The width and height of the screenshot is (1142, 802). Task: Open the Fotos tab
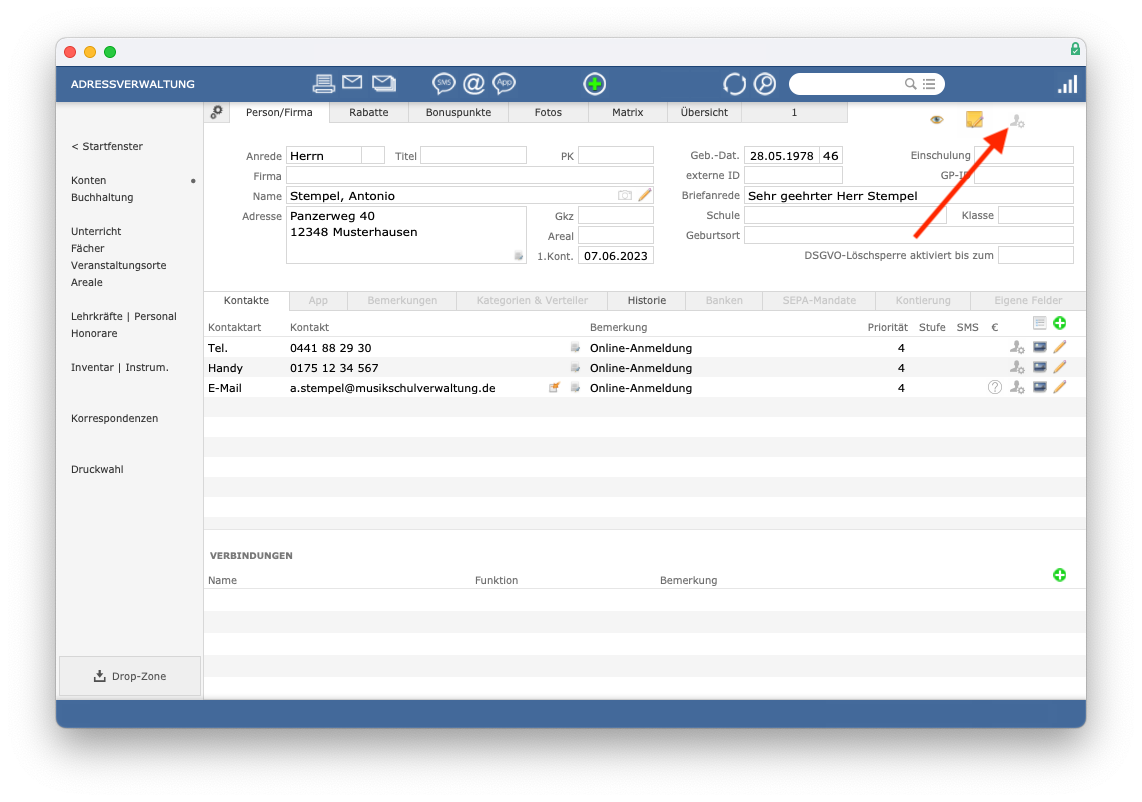coord(548,112)
